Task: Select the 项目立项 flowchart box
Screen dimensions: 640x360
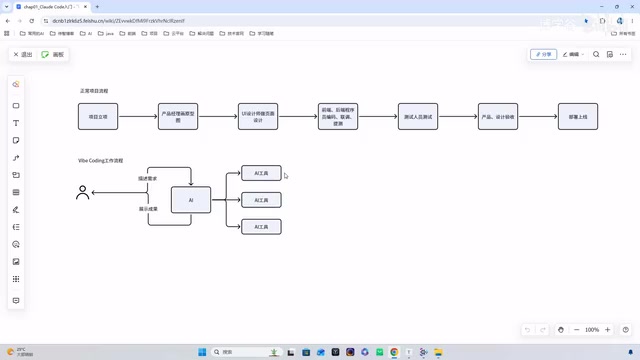Action: (x=98, y=117)
